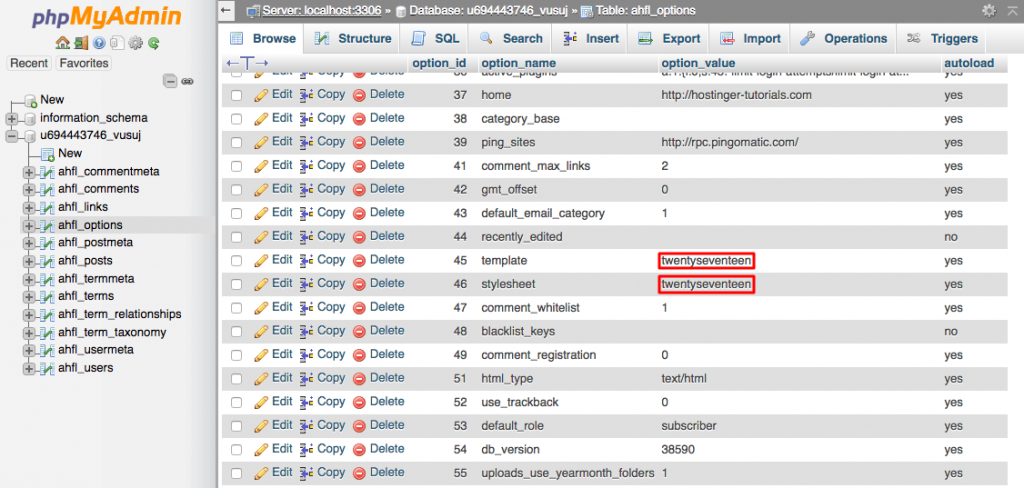Viewport: 1024px width, 488px height.
Task: Click the link with main panel icon
Action: point(186,81)
